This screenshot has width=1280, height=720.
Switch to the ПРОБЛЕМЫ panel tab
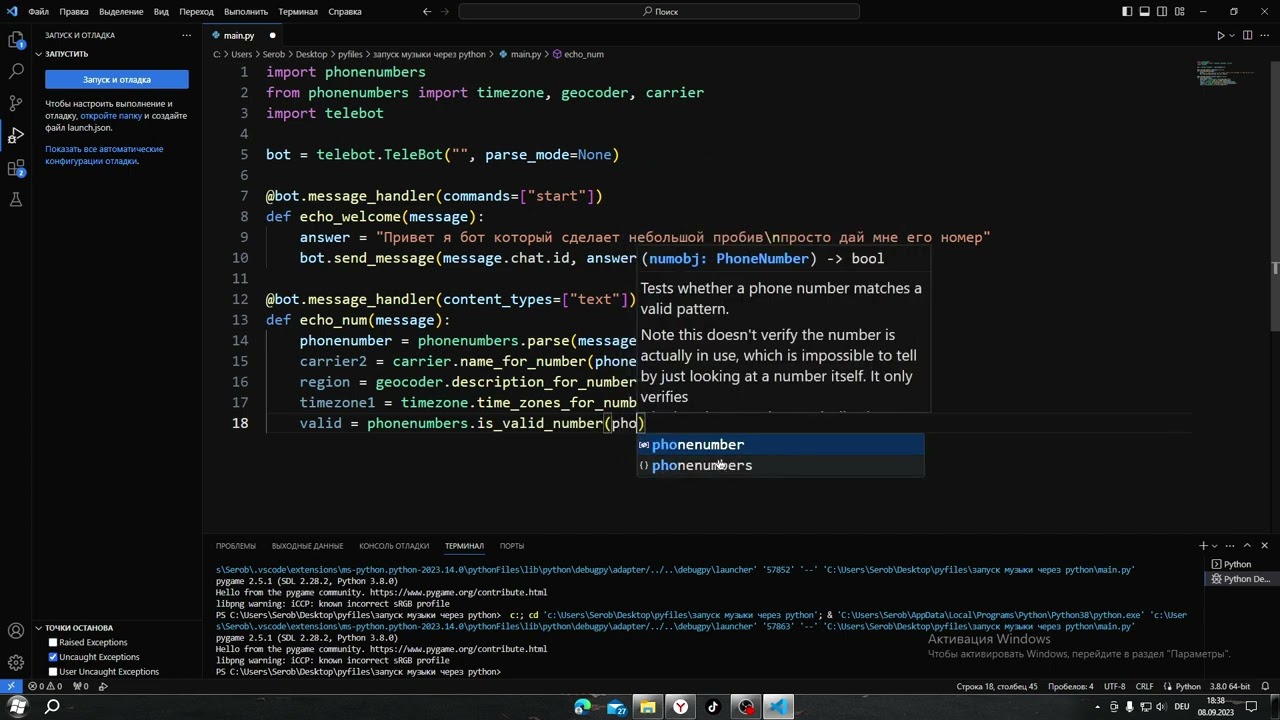236,546
